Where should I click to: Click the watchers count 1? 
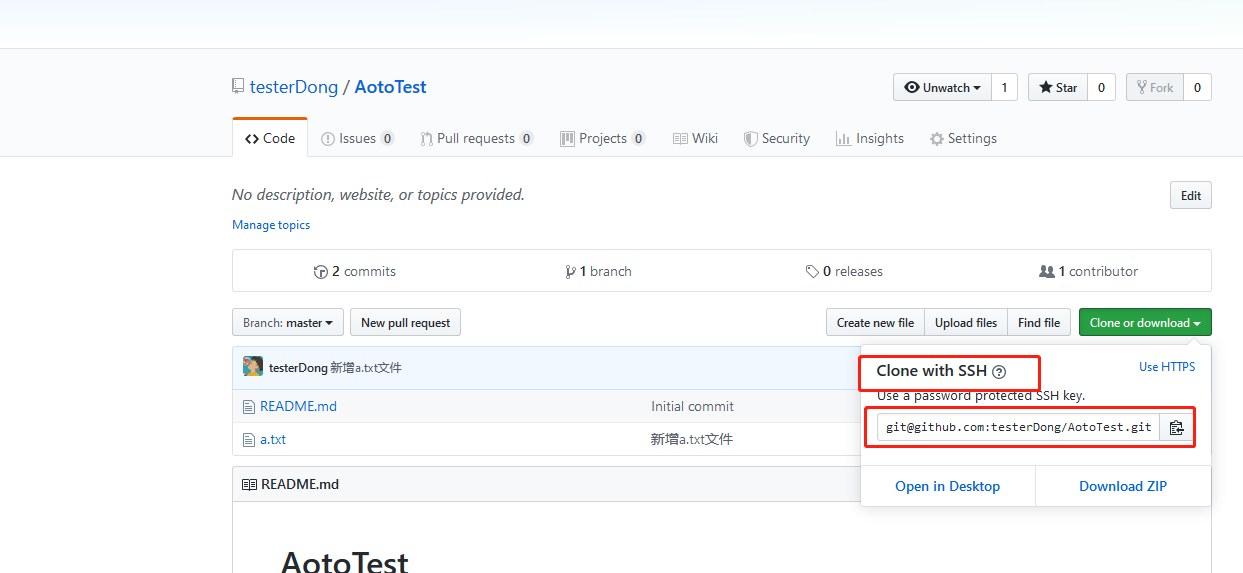[1004, 87]
